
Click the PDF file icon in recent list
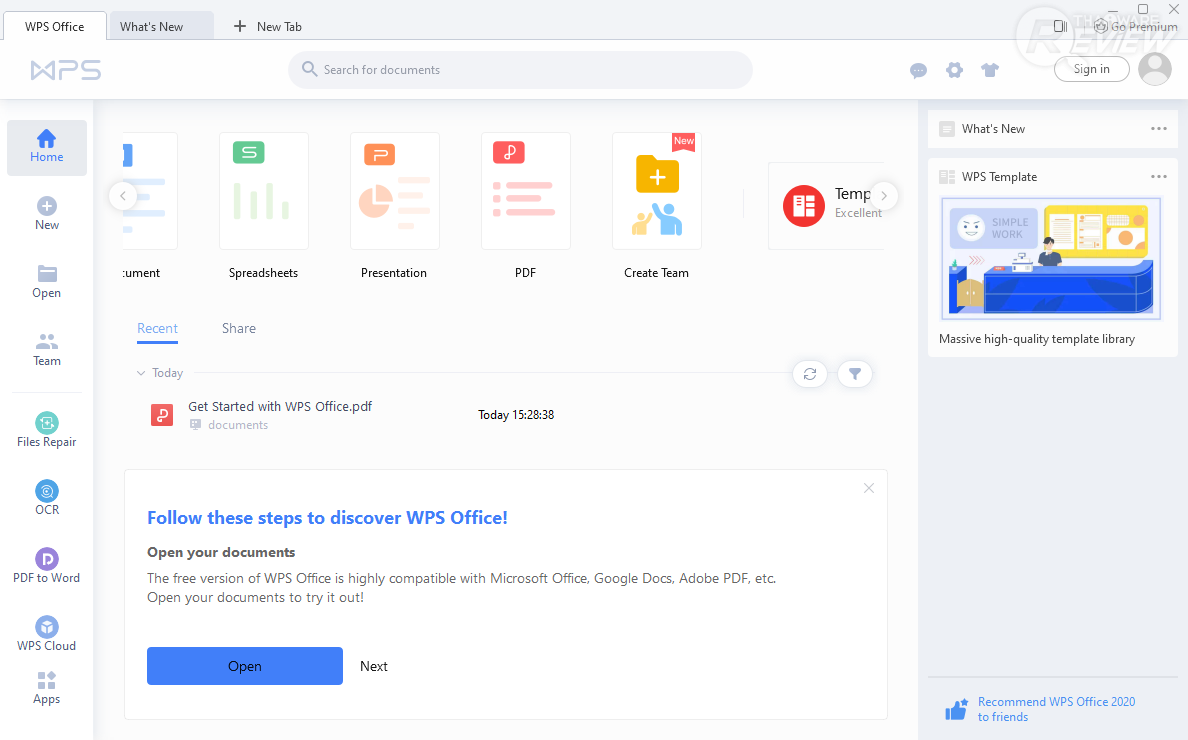coord(162,415)
